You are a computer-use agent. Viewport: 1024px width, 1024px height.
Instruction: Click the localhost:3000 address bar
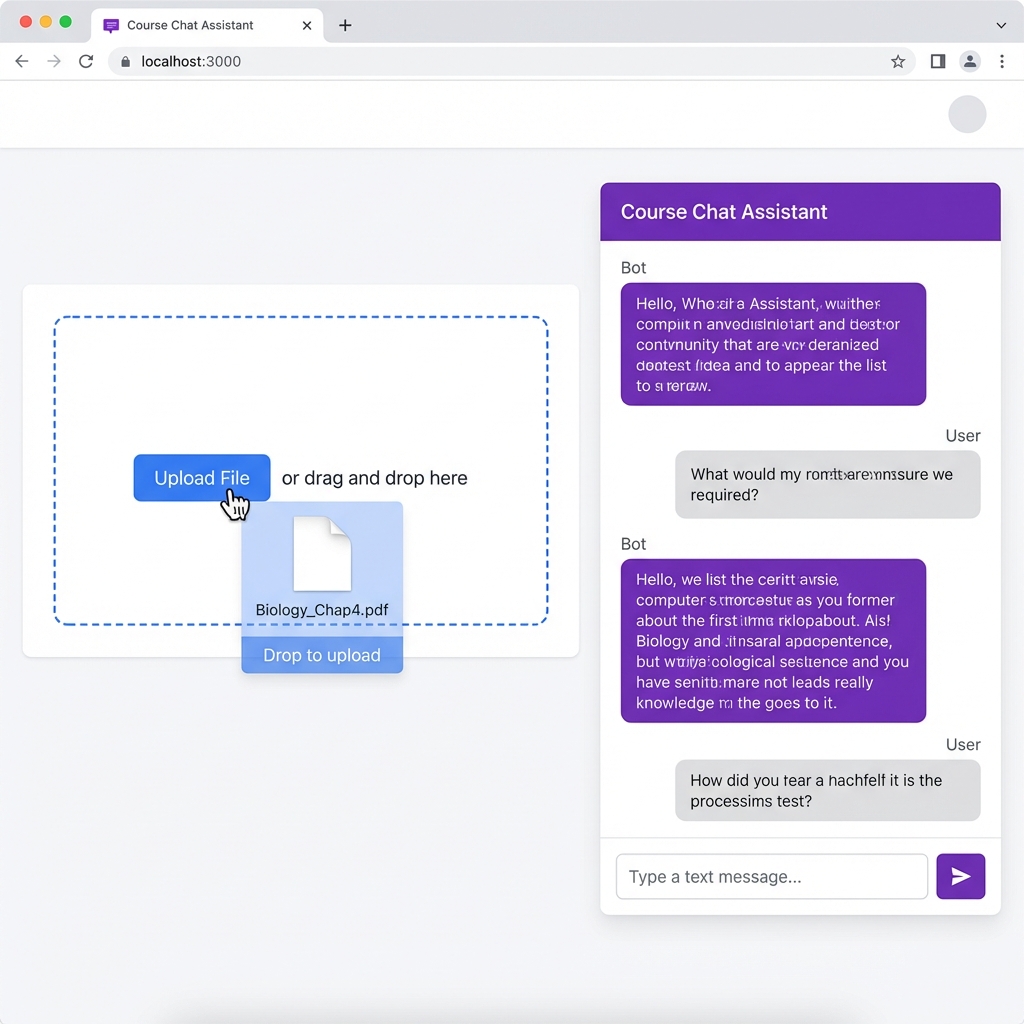pos(500,61)
